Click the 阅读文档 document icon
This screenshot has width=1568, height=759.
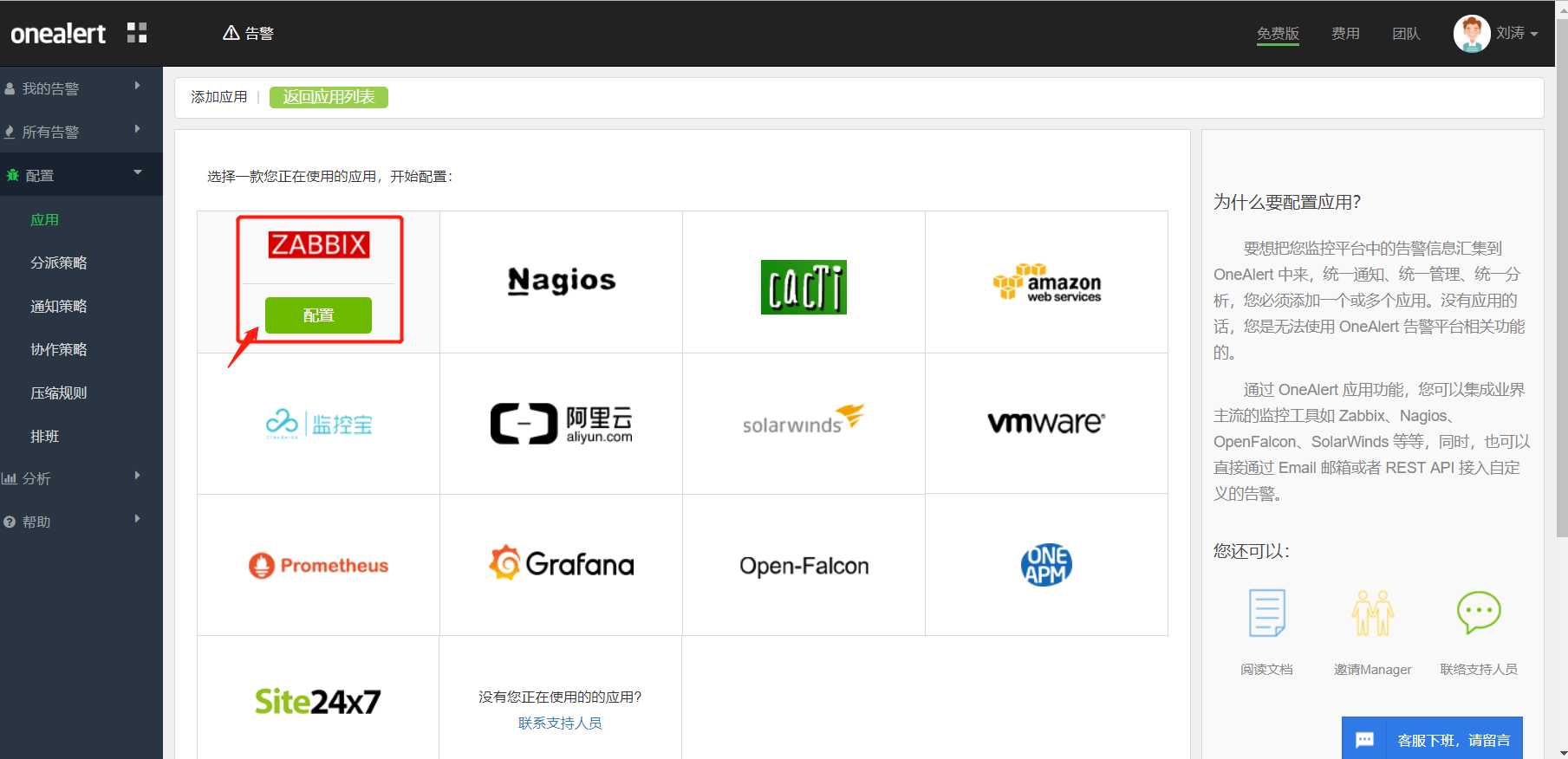1266,613
